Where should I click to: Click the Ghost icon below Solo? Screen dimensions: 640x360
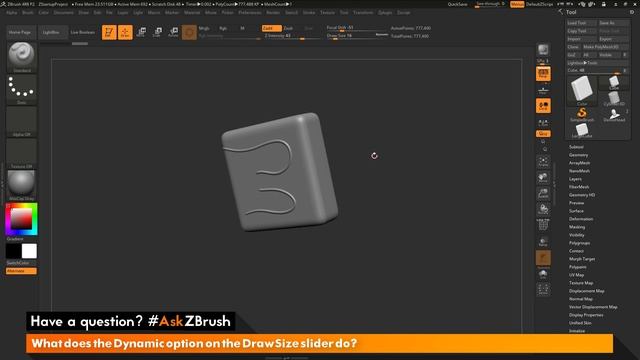point(543,274)
